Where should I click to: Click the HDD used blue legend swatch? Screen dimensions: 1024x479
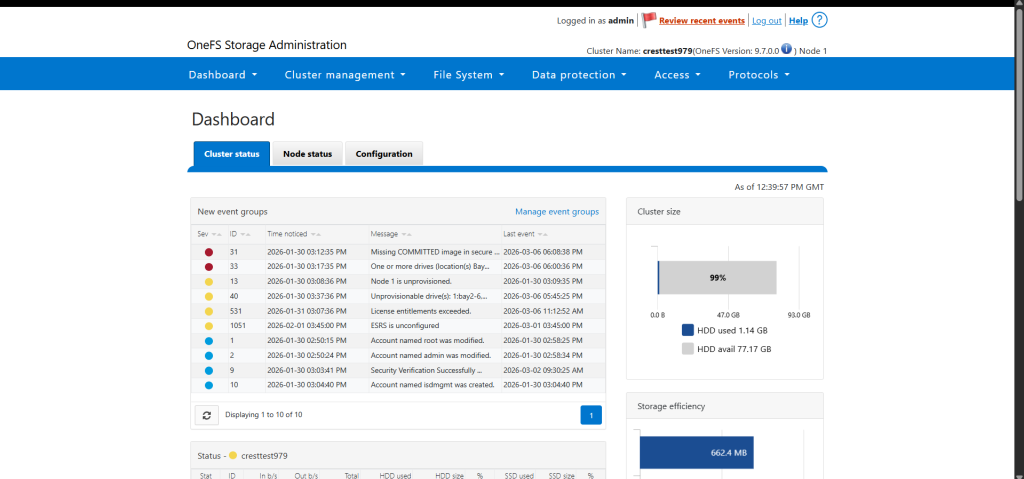[688, 330]
